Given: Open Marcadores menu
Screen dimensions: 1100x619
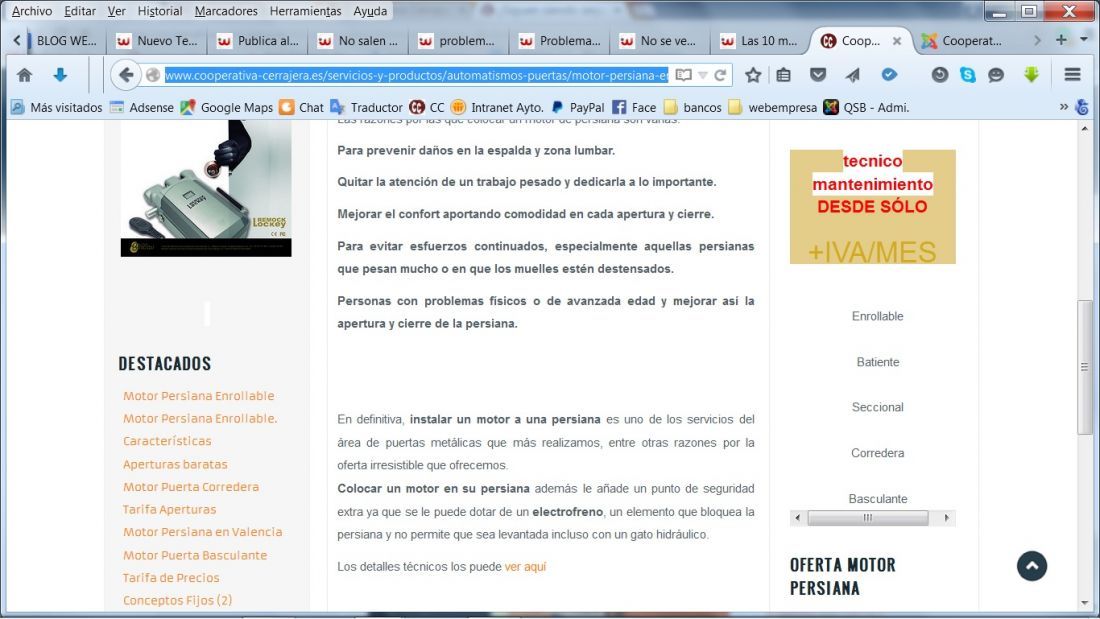Looking at the screenshot, I should (x=226, y=11).
